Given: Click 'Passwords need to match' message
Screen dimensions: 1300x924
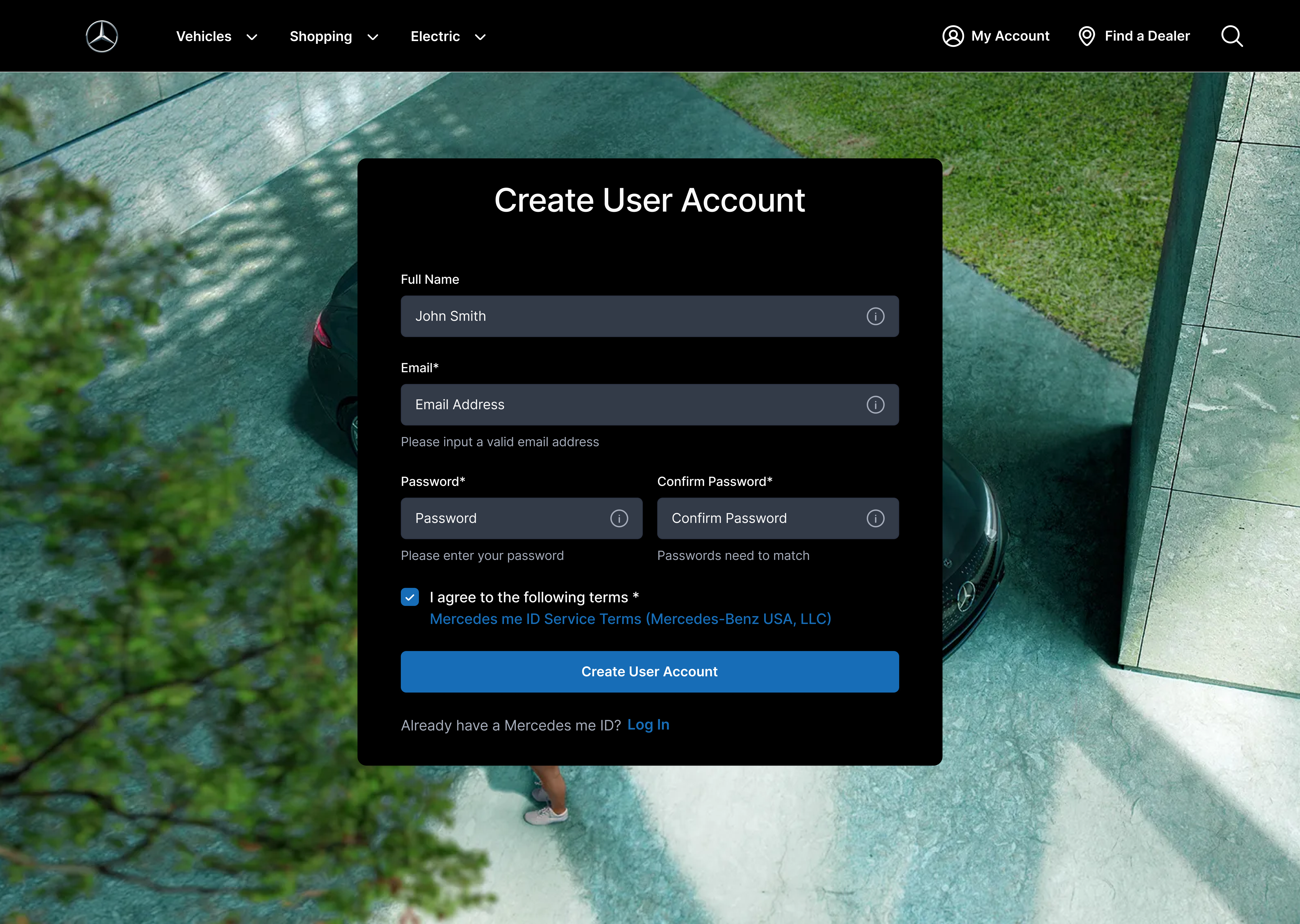Looking at the screenshot, I should point(733,556).
